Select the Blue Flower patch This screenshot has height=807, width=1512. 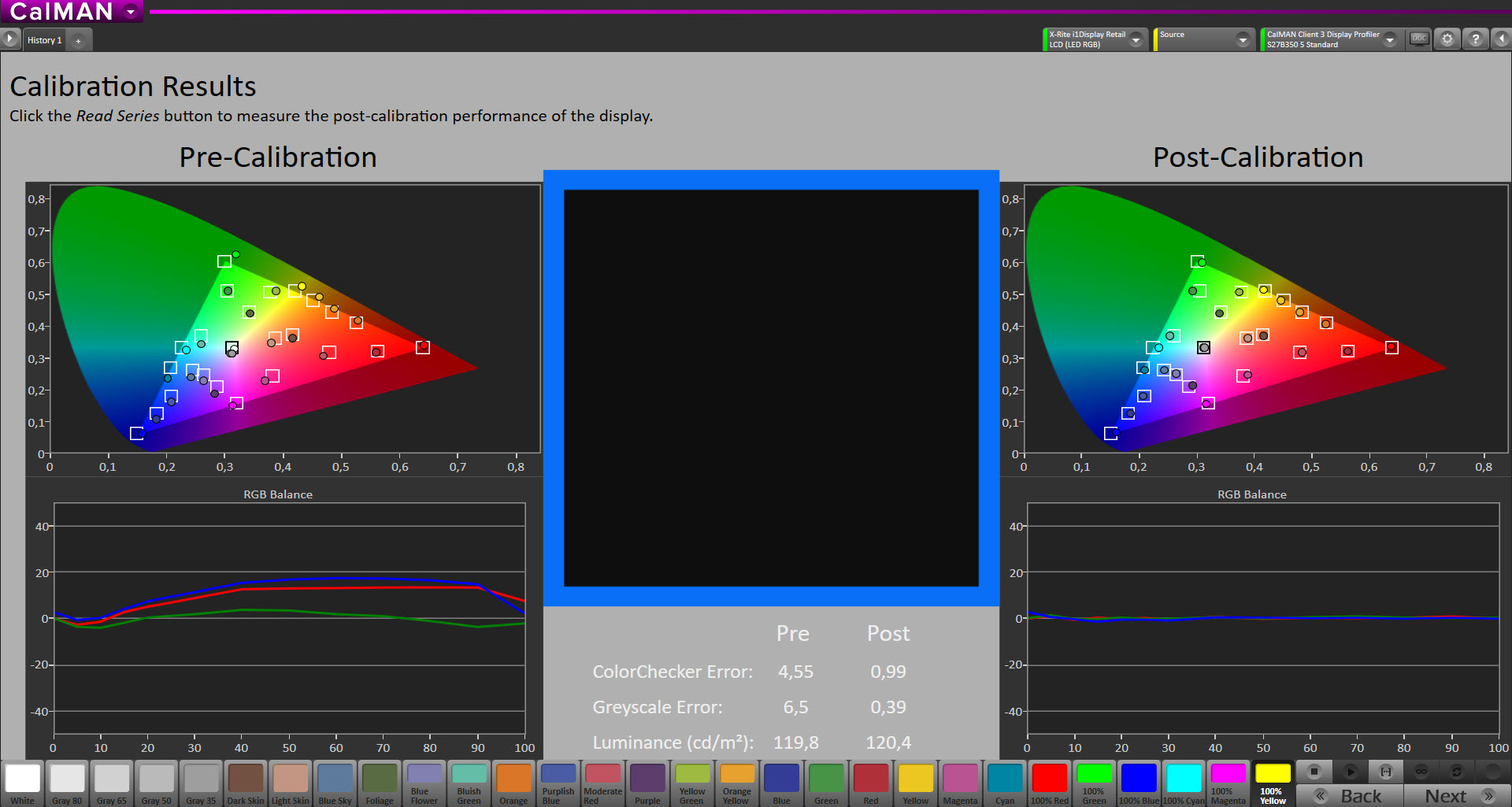tap(424, 783)
